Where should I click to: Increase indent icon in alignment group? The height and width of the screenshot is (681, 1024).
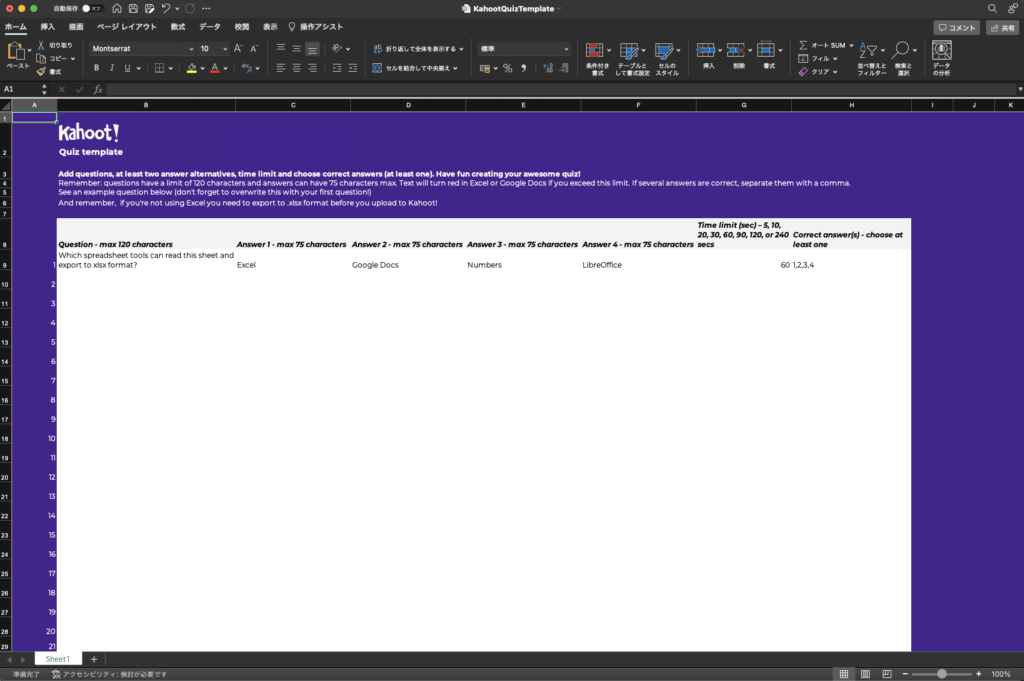[x=353, y=68]
